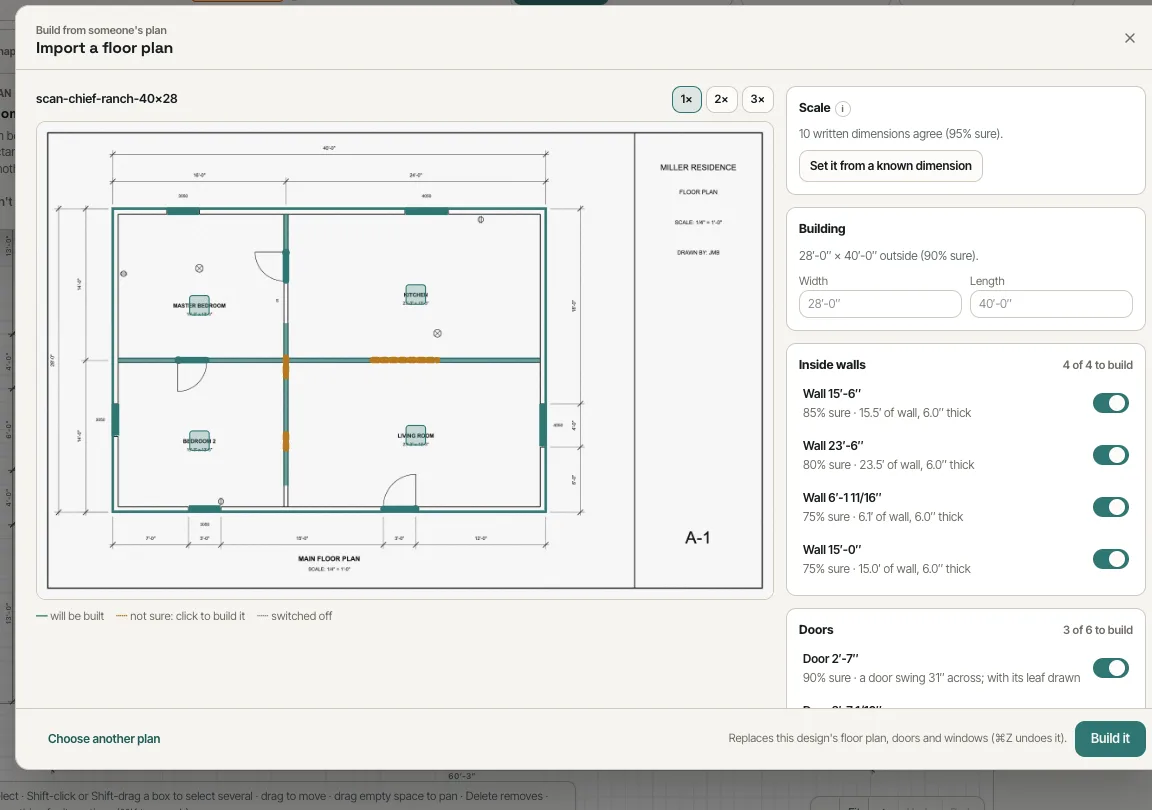The width and height of the screenshot is (1152, 810).
Task: Click the '4 of 4 to build' count
Action: coord(1097,365)
